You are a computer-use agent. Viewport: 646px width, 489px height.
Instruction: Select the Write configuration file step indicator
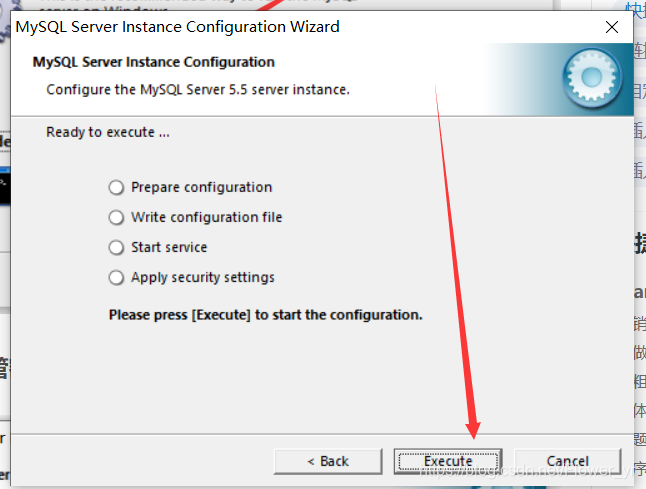click(116, 218)
